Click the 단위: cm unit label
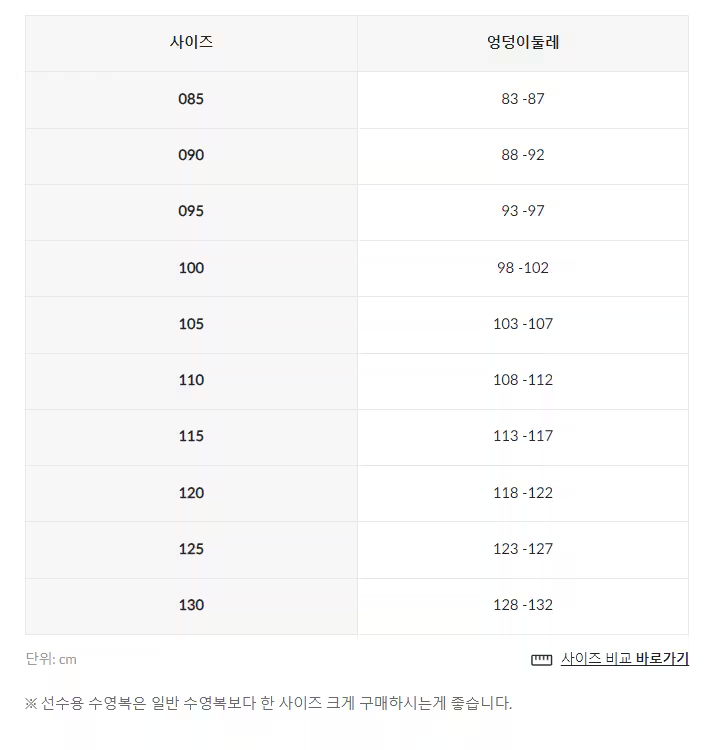 [51, 659]
